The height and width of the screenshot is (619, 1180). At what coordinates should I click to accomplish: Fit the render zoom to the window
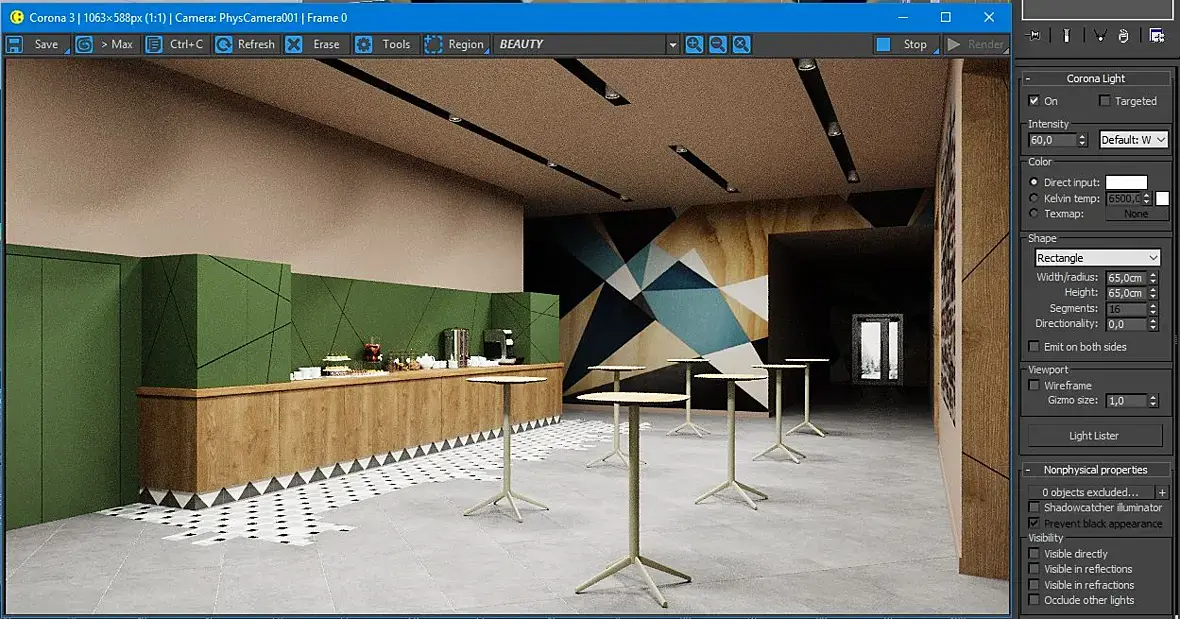(x=741, y=44)
